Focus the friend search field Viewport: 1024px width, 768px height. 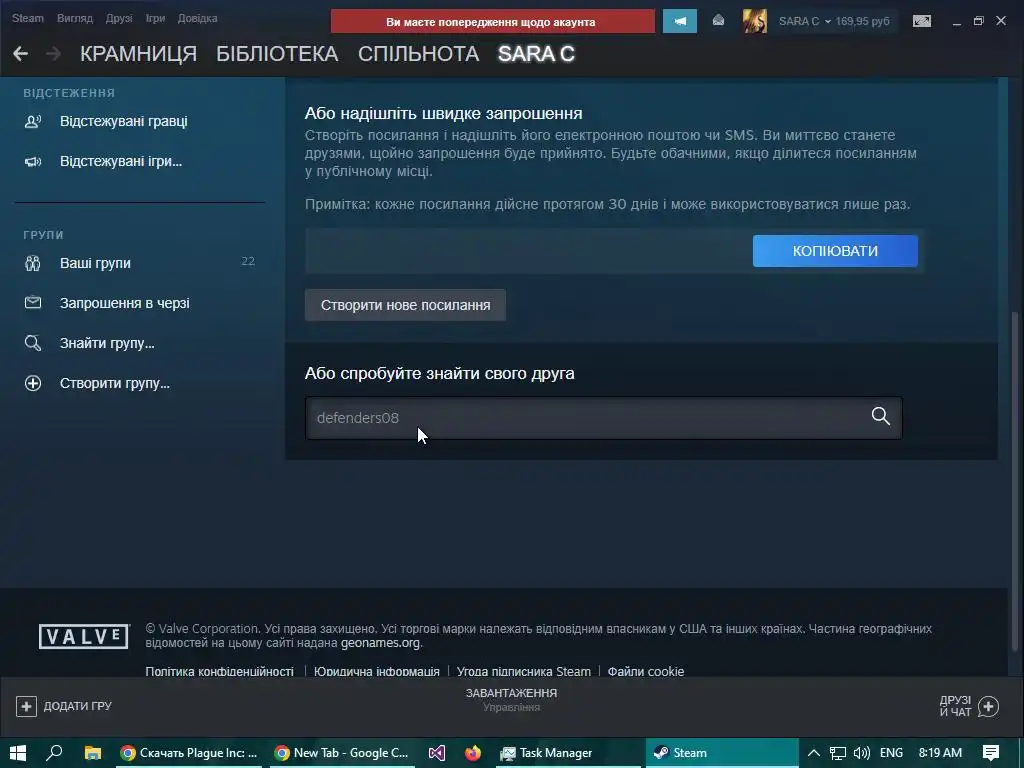[x=603, y=418]
